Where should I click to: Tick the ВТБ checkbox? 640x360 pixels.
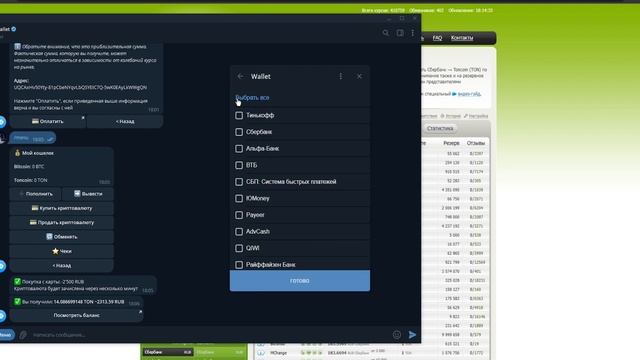coord(239,165)
